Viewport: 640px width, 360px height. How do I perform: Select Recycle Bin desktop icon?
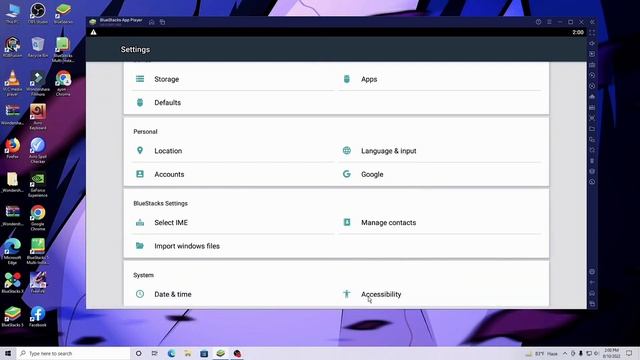38,47
